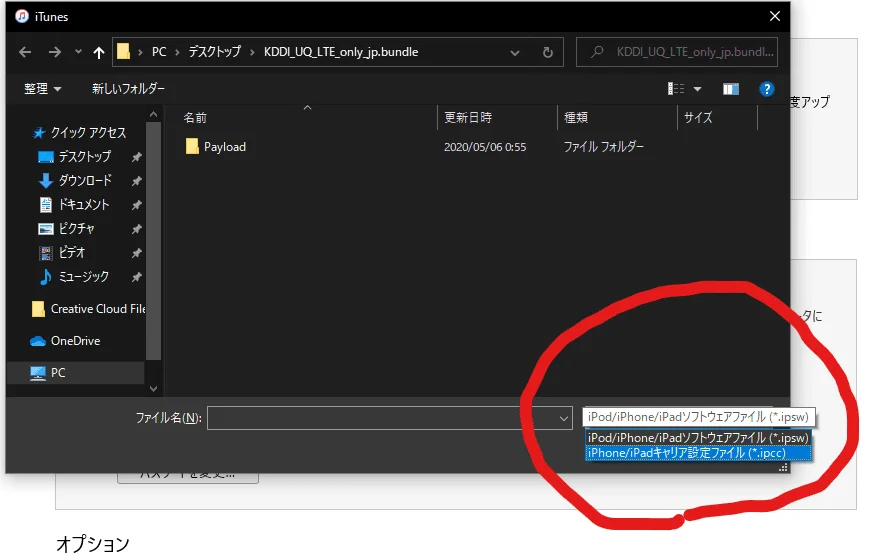Go forward using the right arrow
The width and height of the screenshot is (895, 557).
point(54,53)
